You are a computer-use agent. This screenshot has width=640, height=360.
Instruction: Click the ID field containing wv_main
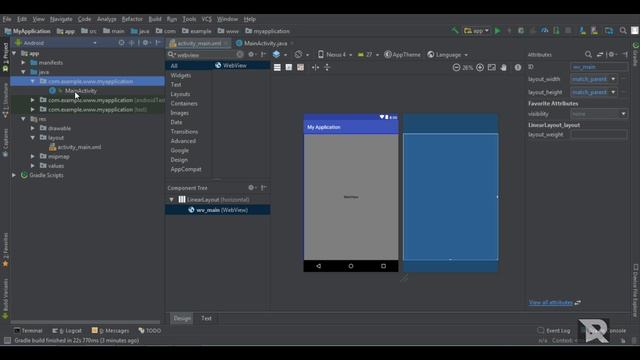click(599, 67)
